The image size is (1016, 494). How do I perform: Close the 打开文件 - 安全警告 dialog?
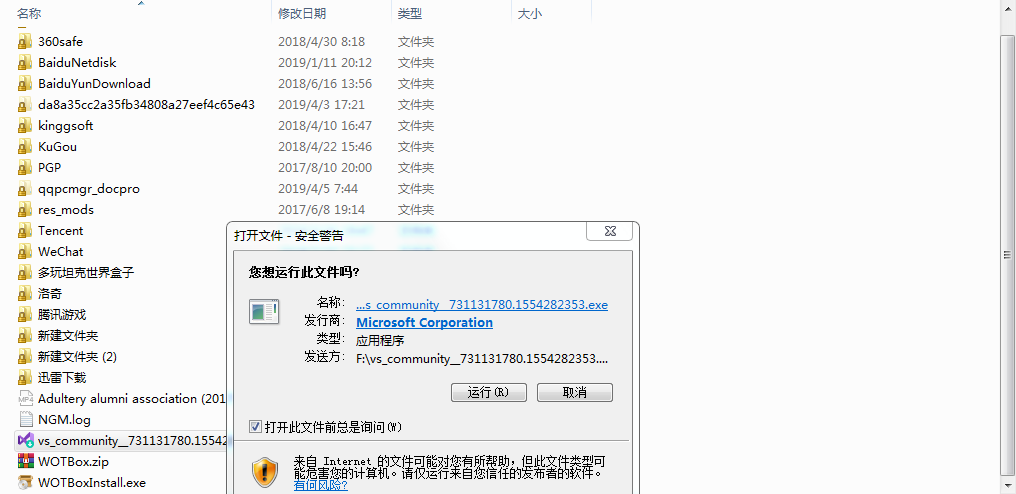coord(610,231)
